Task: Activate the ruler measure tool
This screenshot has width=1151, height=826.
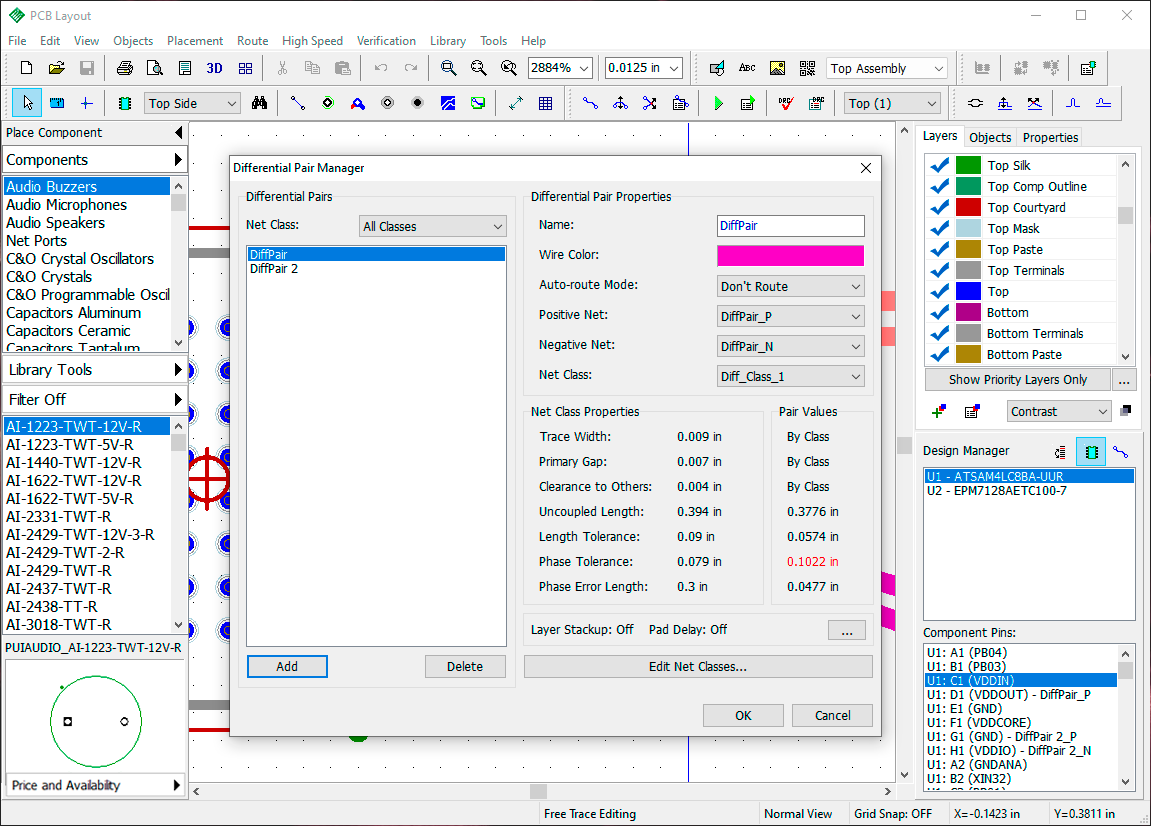Action: [57, 104]
